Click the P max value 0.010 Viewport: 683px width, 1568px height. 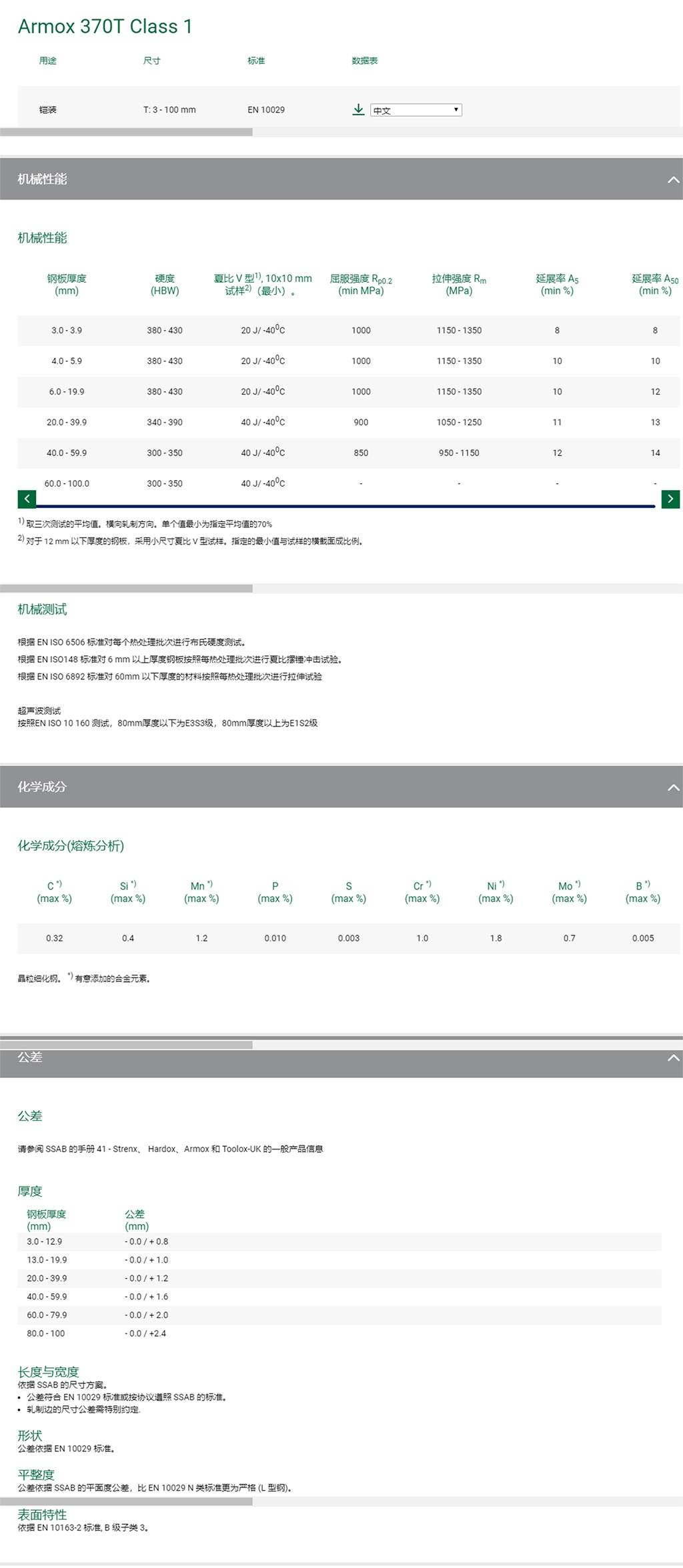pyautogui.click(x=275, y=938)
